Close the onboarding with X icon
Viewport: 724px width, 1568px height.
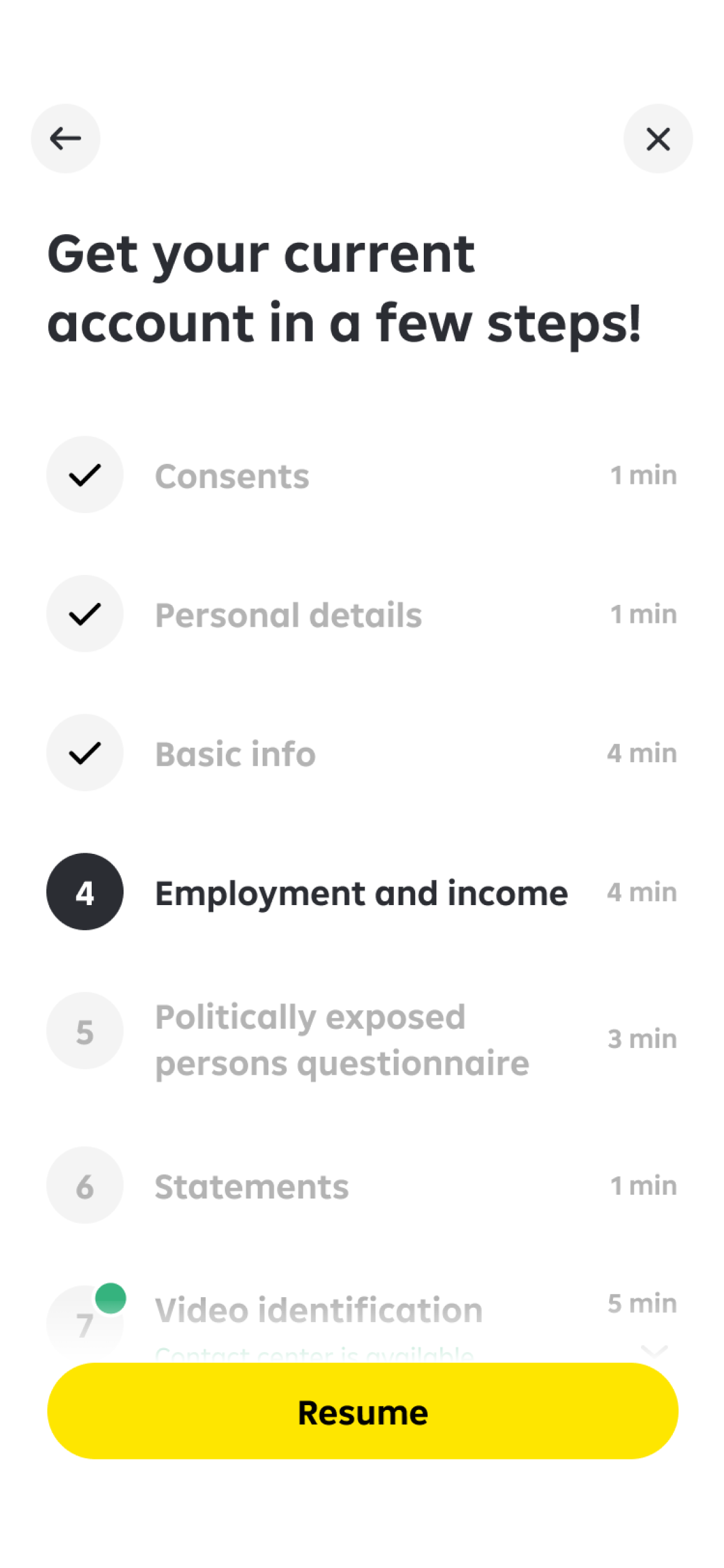tap(658, 139)
